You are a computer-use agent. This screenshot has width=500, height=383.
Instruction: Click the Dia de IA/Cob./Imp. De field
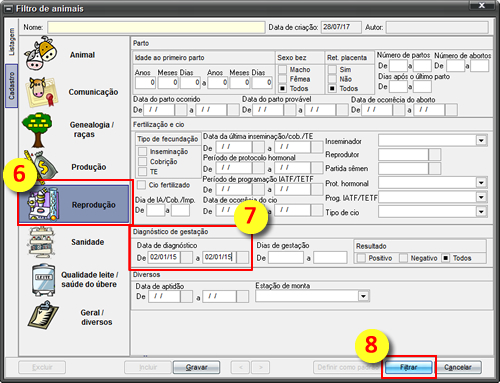point(156,210)
